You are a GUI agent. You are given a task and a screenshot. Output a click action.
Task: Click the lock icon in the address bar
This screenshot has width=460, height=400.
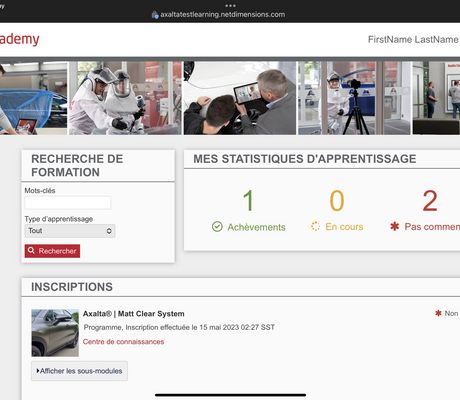click(155, 14)
